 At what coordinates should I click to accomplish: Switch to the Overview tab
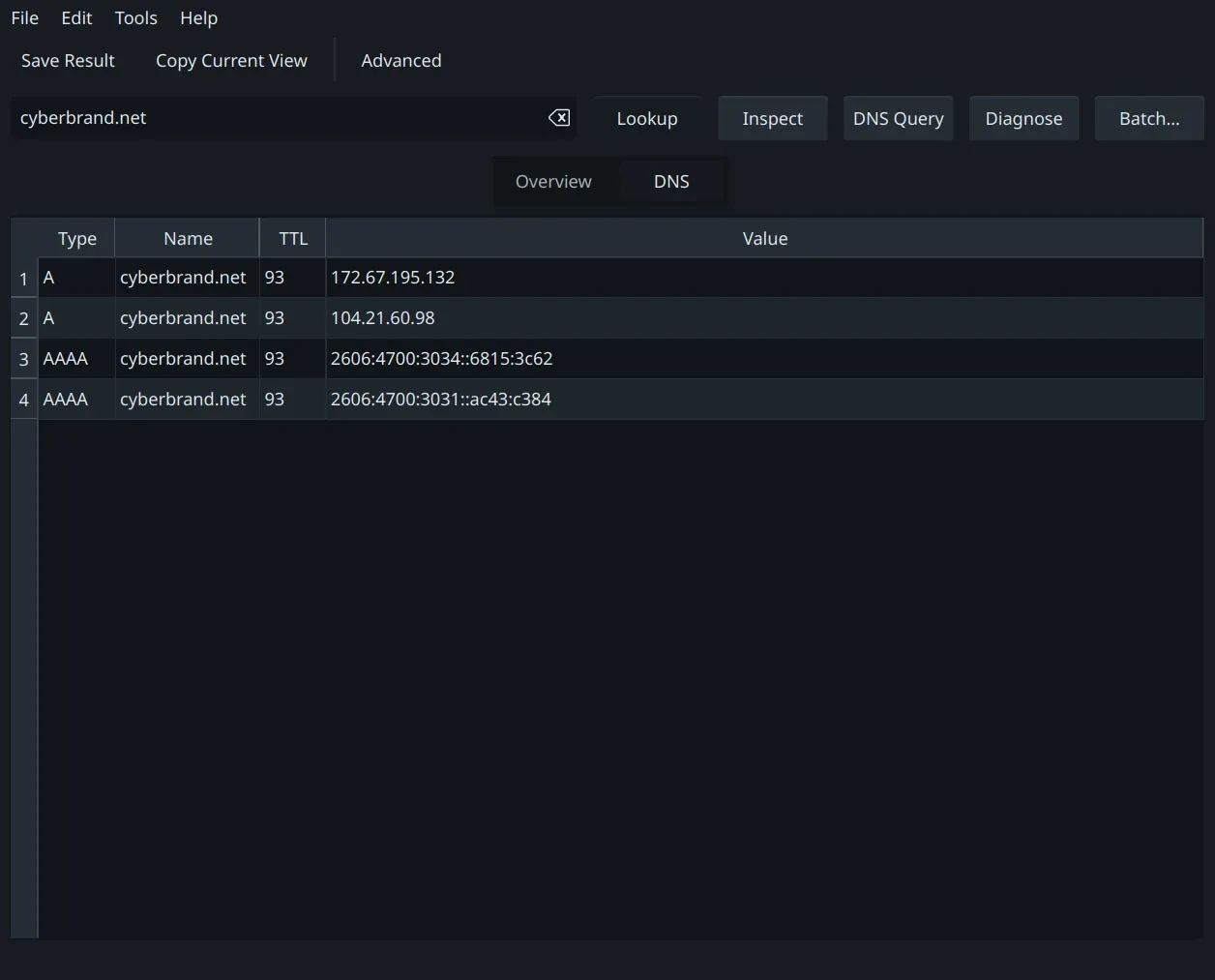pyautogui.click(x=553, y=182)
